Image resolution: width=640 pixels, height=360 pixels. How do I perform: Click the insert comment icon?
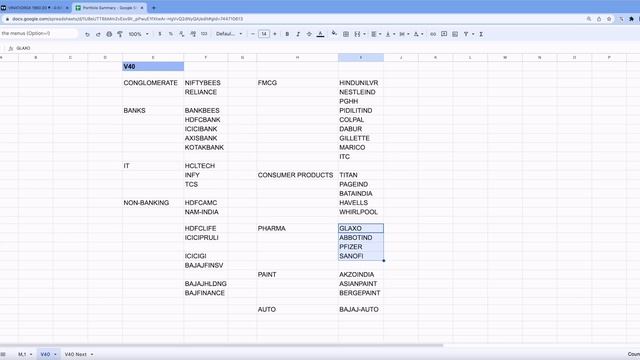[444, 34]
